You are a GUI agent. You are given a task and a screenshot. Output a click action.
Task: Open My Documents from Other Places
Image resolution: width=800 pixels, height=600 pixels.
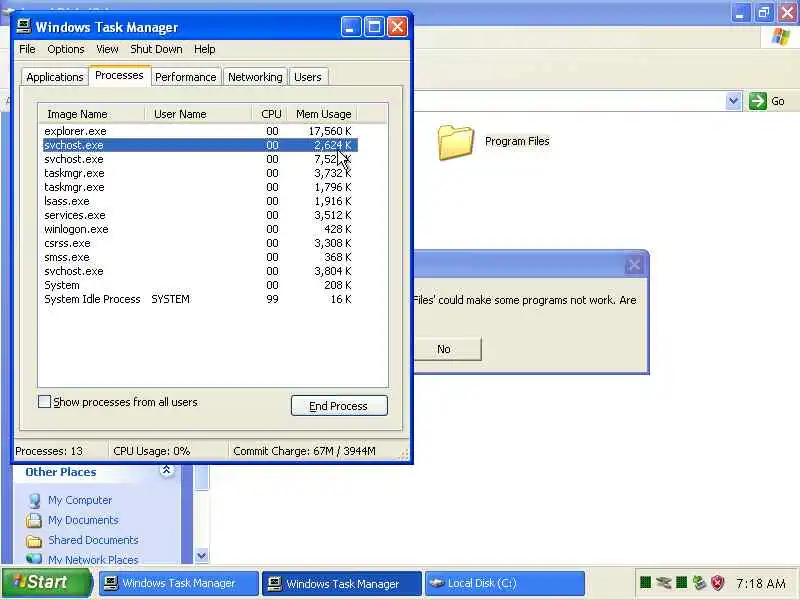tap(83, 520)
